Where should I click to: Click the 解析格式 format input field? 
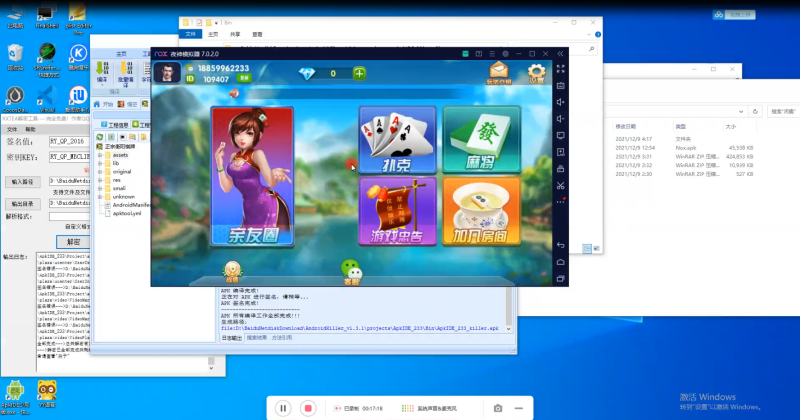[69, 217]
